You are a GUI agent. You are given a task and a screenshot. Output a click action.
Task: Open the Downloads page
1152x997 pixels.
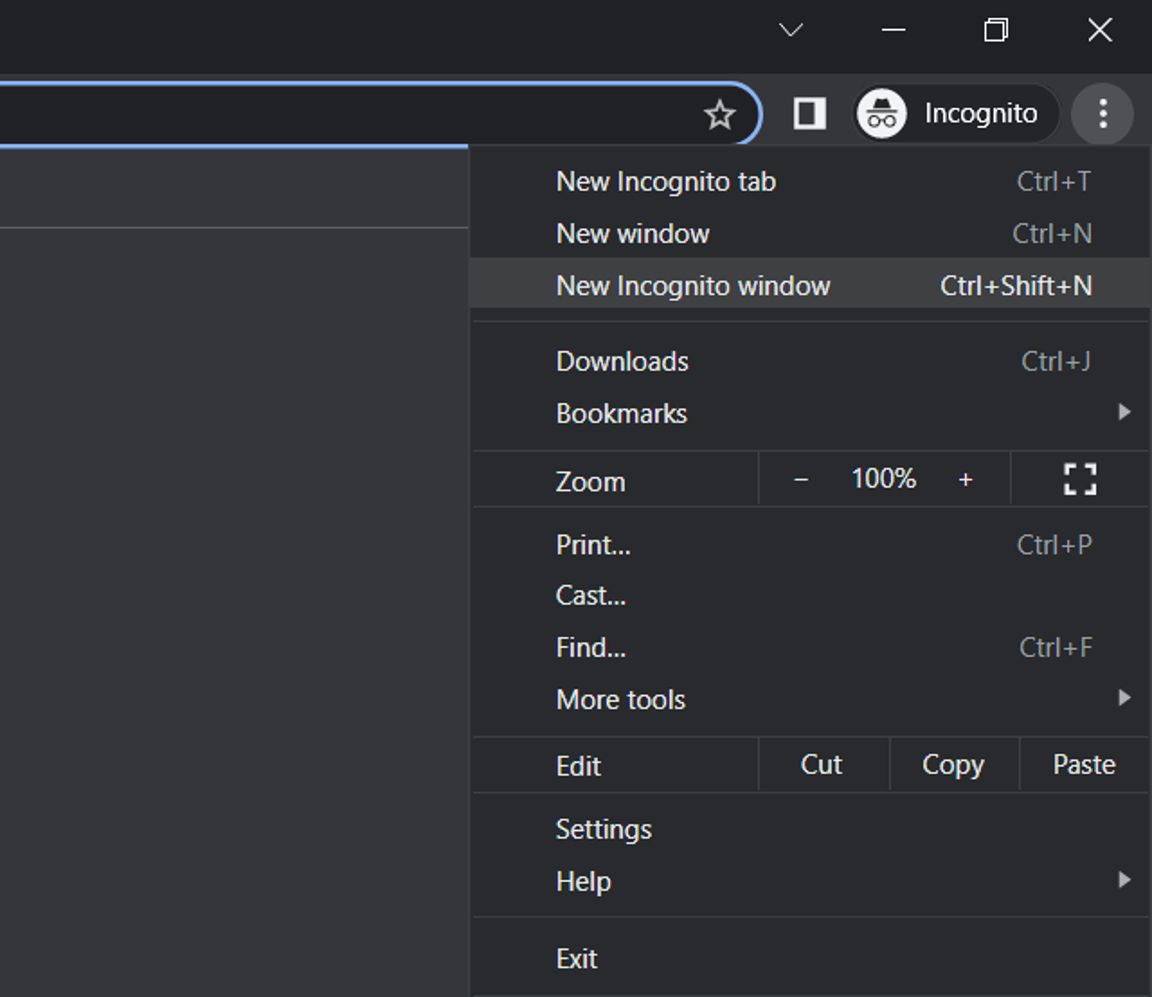(x=622, y=361)
